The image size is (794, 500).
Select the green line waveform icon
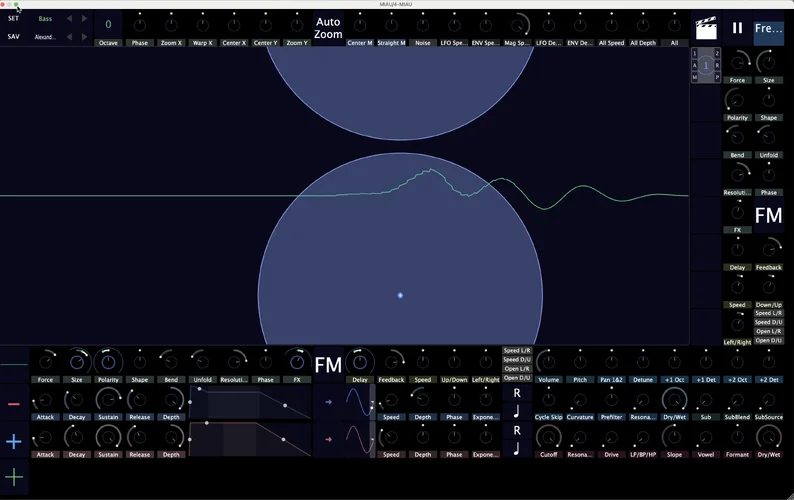click(x=14, y=364)
